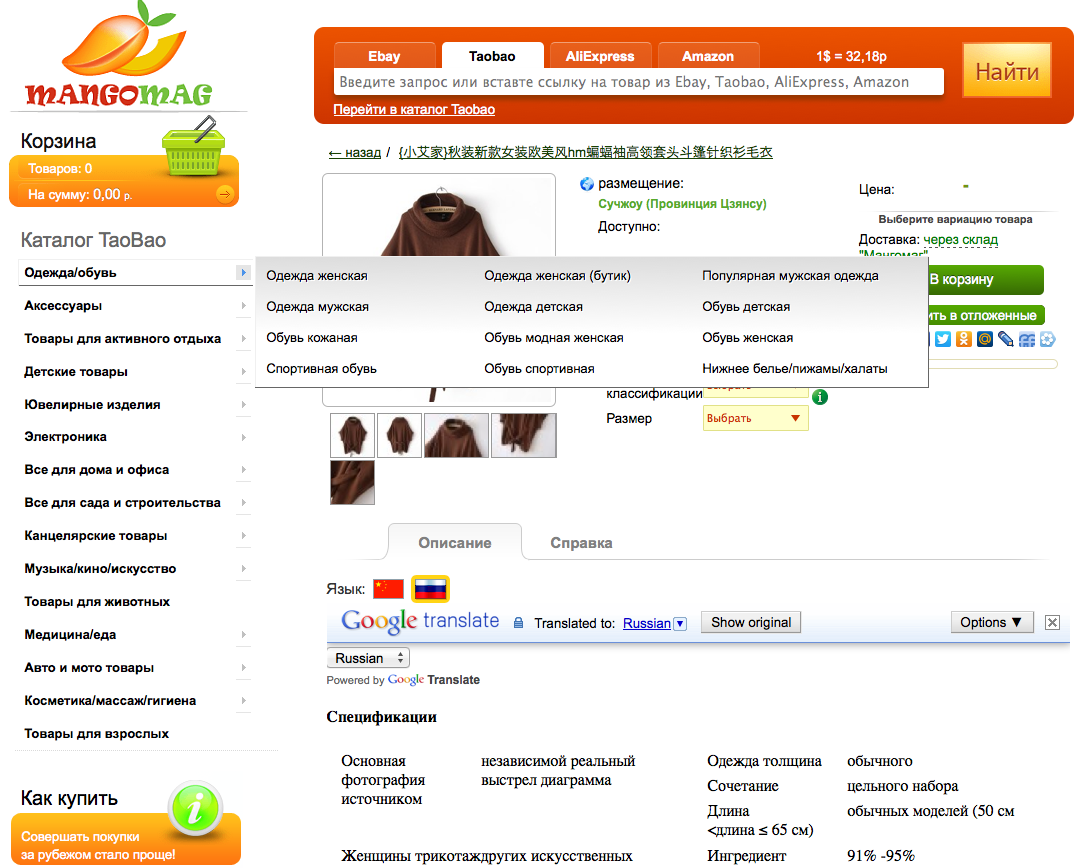The image size is (1077, 868).
Task: Select the fourth hem detail thumbnail
Action: point(523,435)
